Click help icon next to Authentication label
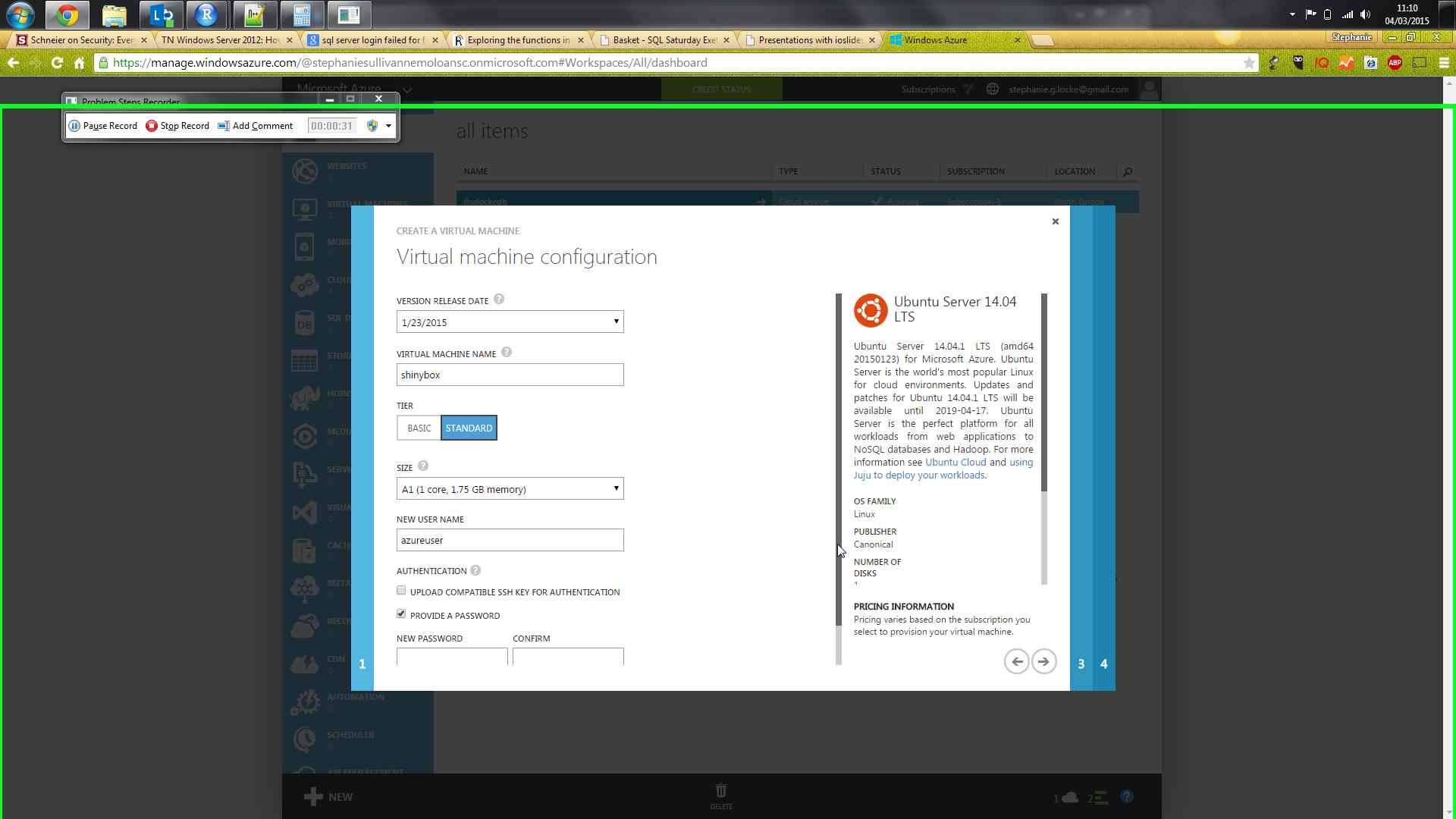The width and height of the screenshot is (1456, 819). click(475, 570)
